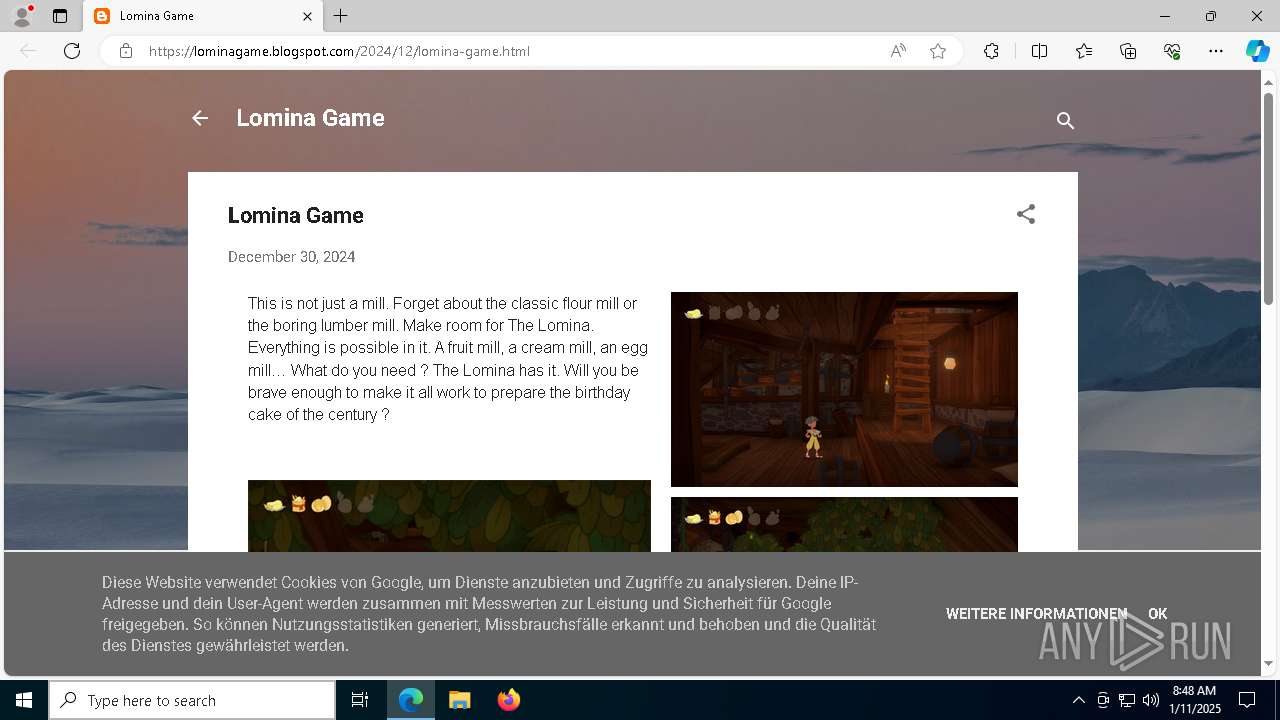Toggle split screen view
Viewport: 1280px width, 720px height.
point(1039,51)
